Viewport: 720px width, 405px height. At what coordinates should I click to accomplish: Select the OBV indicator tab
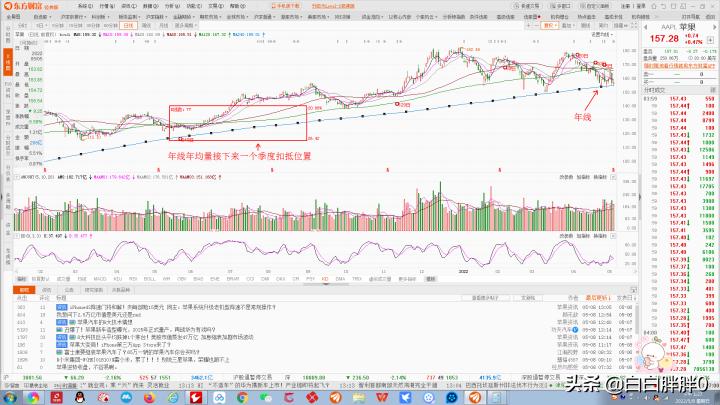[x=181, y=279]
